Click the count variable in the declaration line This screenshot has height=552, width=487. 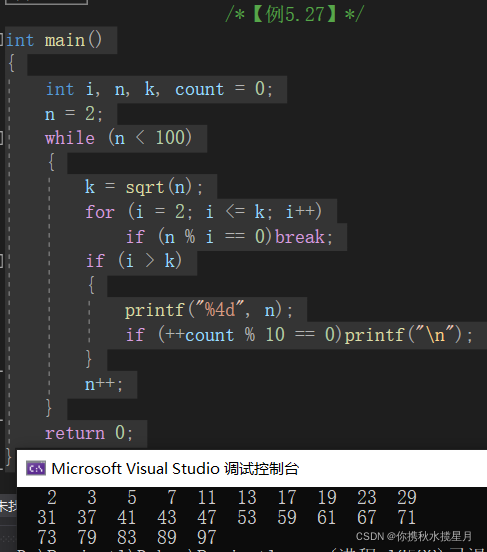tap(199, 89)
